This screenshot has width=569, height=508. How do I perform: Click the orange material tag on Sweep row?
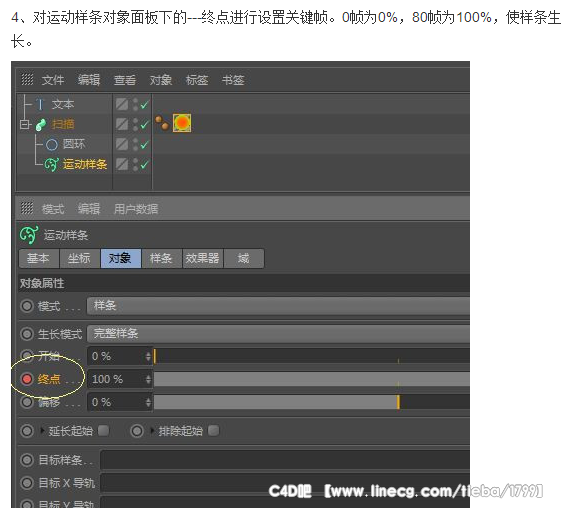tap(182, 123)
